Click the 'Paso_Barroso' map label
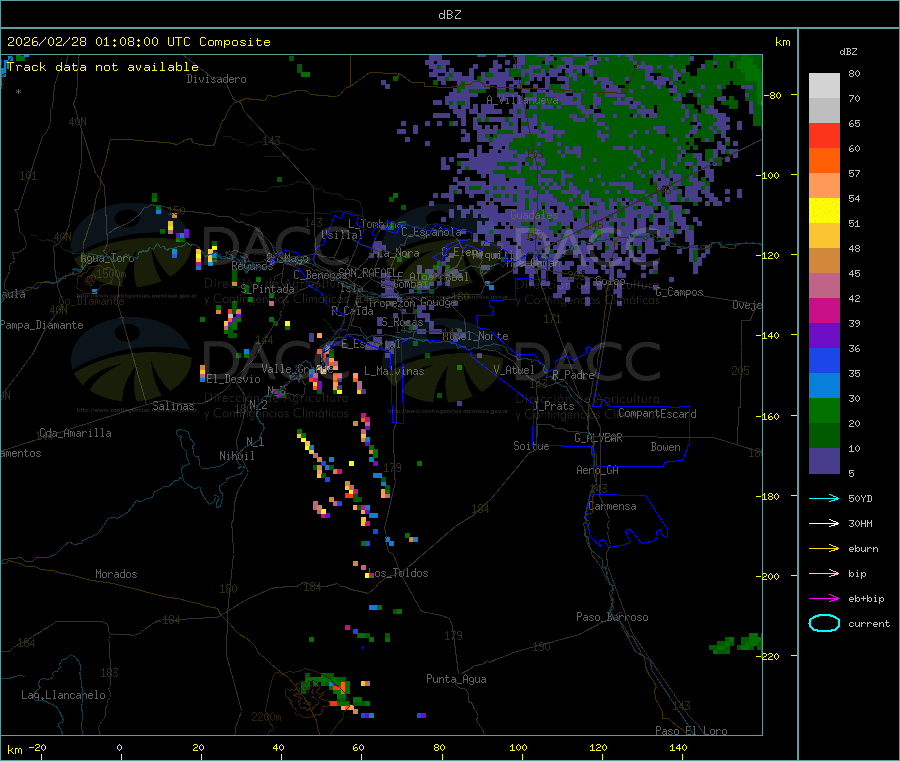This screenshot has width=900, height=761. (x=612, y=618)
